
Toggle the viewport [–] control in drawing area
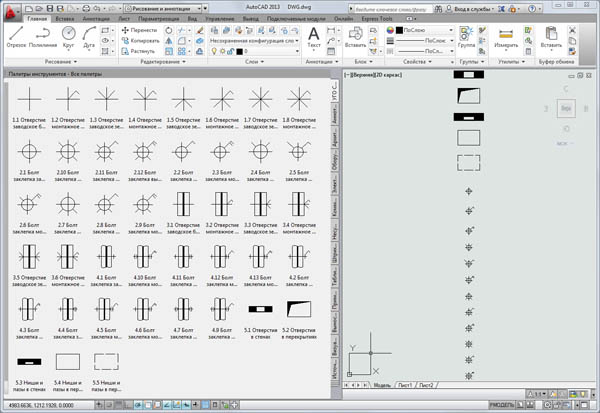(x=345, y=76)
